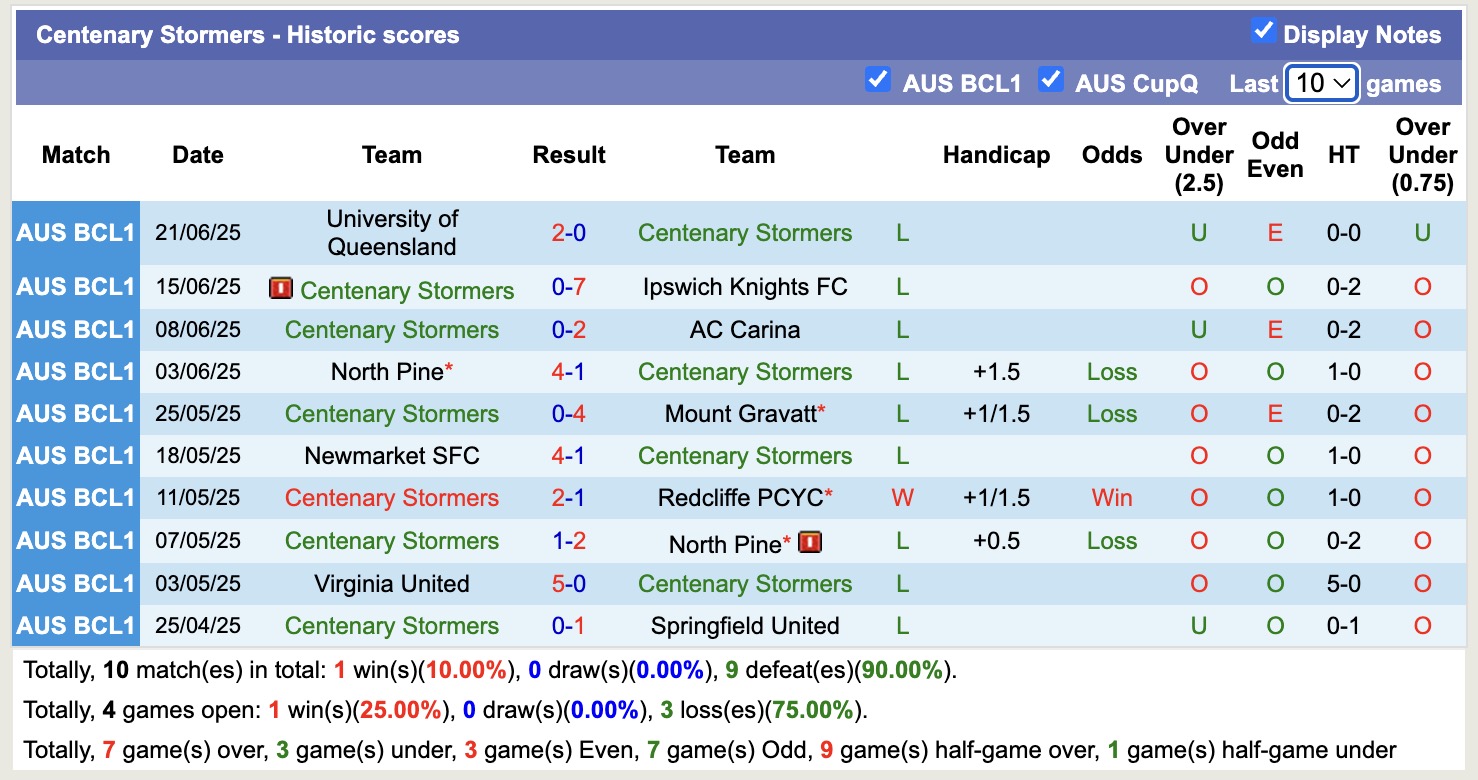
Task: Click Redcliffe PCYC in the match list
Action: (740, 497)
